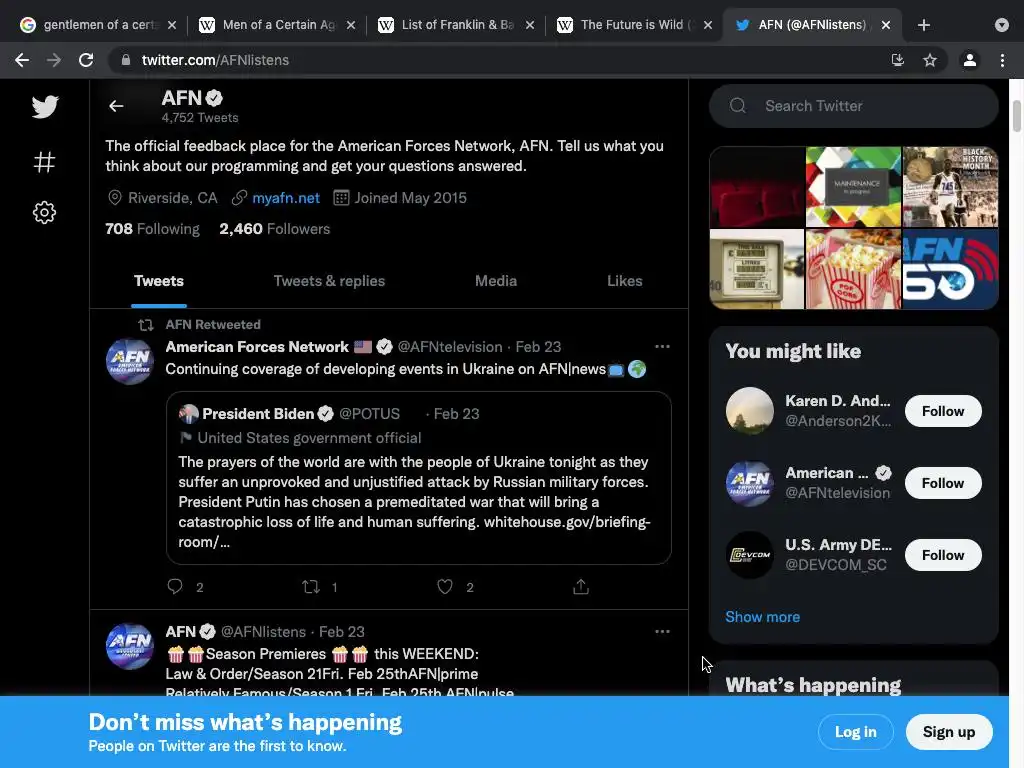Open more options on AFN Season Premieres tweet
The image size is (1024, 768).
tap(662, 632)
